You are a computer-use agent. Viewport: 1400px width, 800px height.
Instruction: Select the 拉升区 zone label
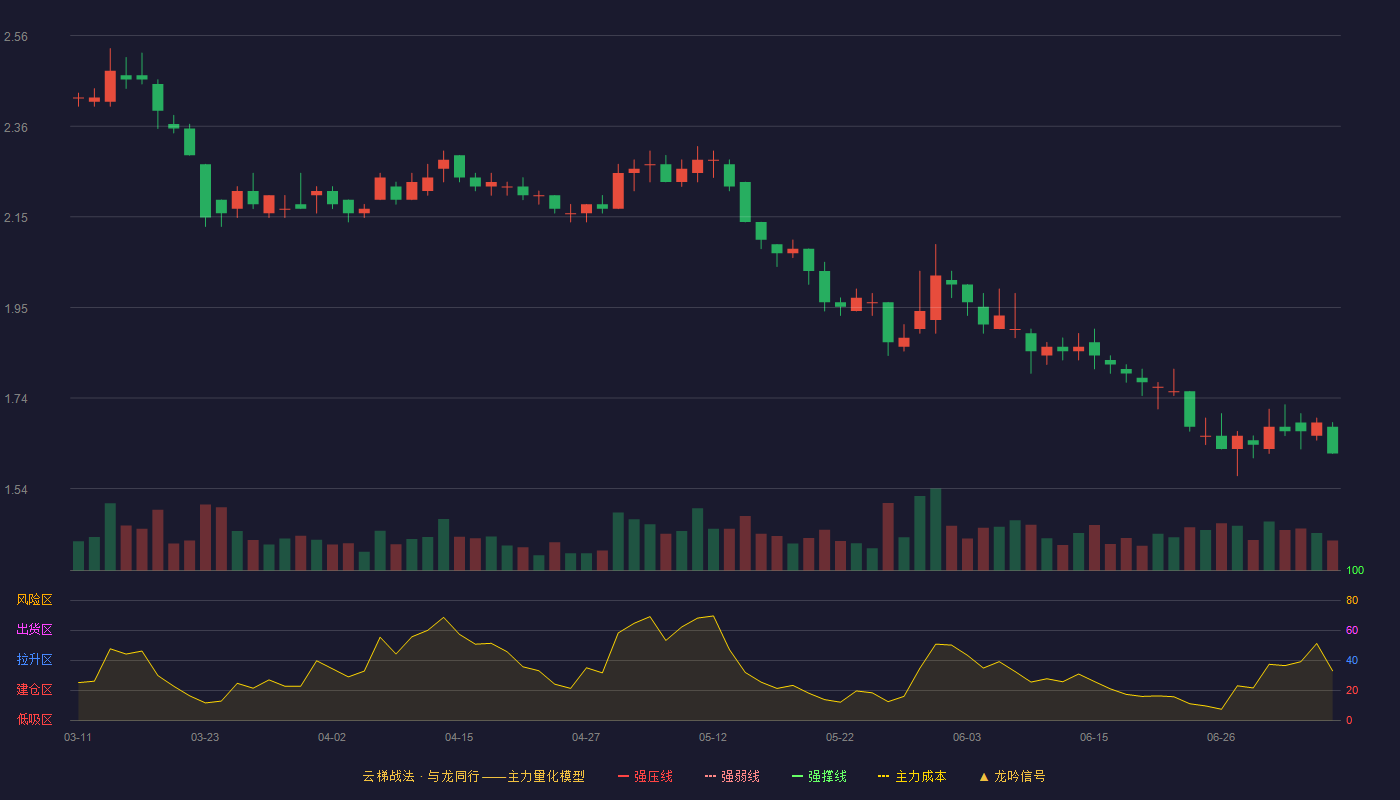tap(34, 660)
